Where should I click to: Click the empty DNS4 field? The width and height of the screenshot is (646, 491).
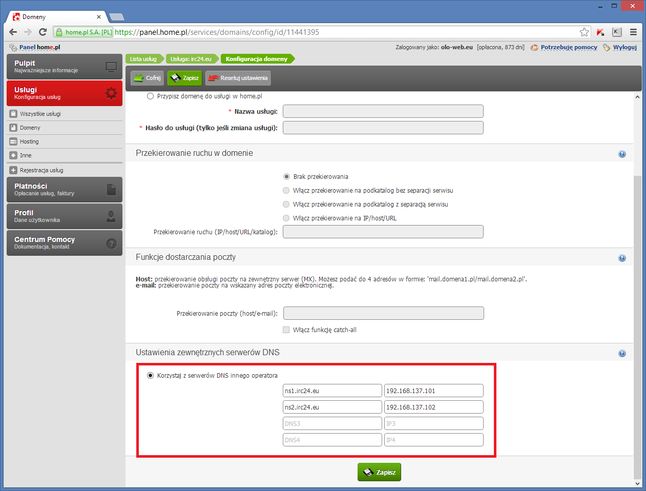(332, 440)
